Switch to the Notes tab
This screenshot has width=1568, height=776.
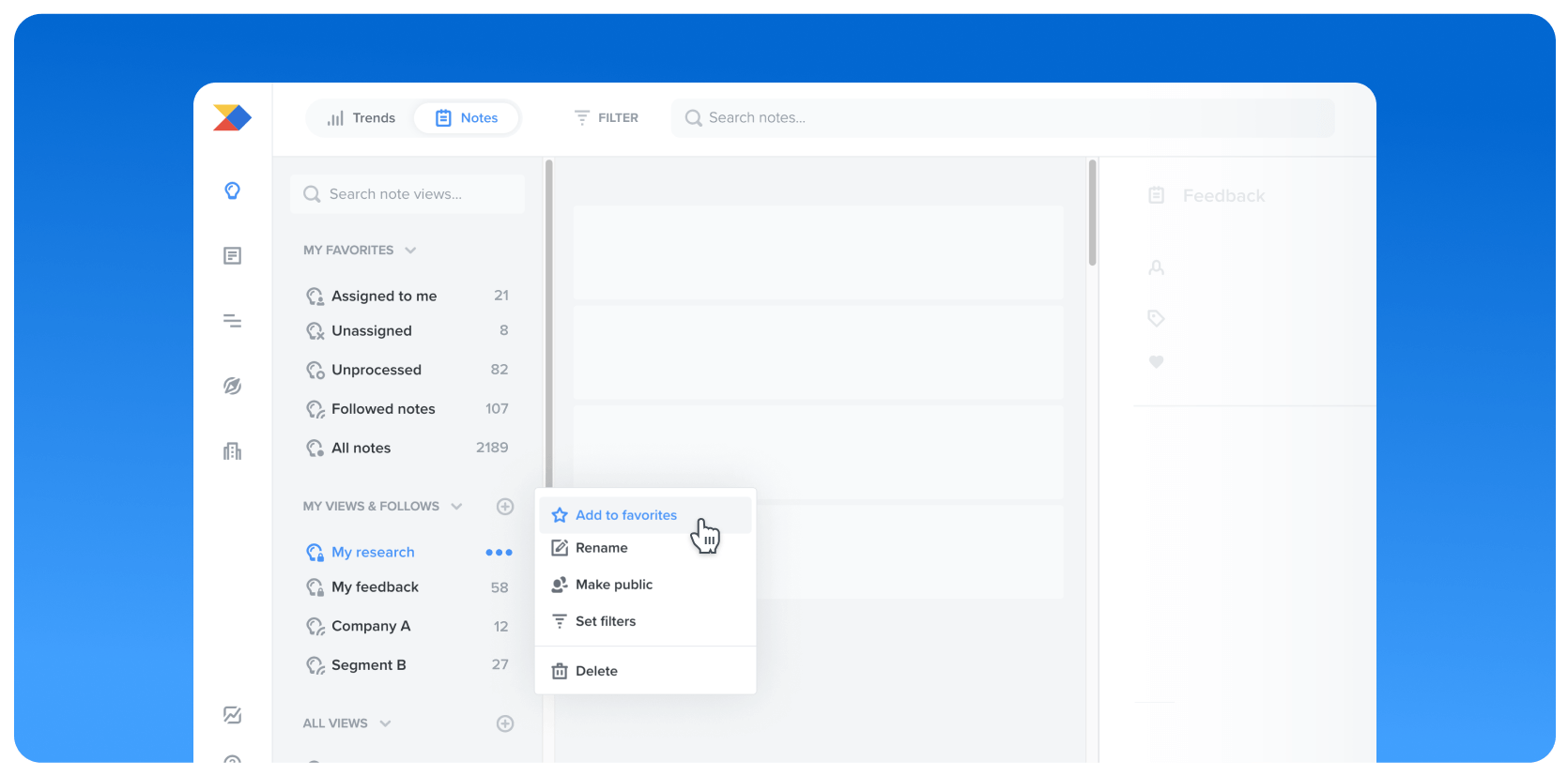coord(467,118)
